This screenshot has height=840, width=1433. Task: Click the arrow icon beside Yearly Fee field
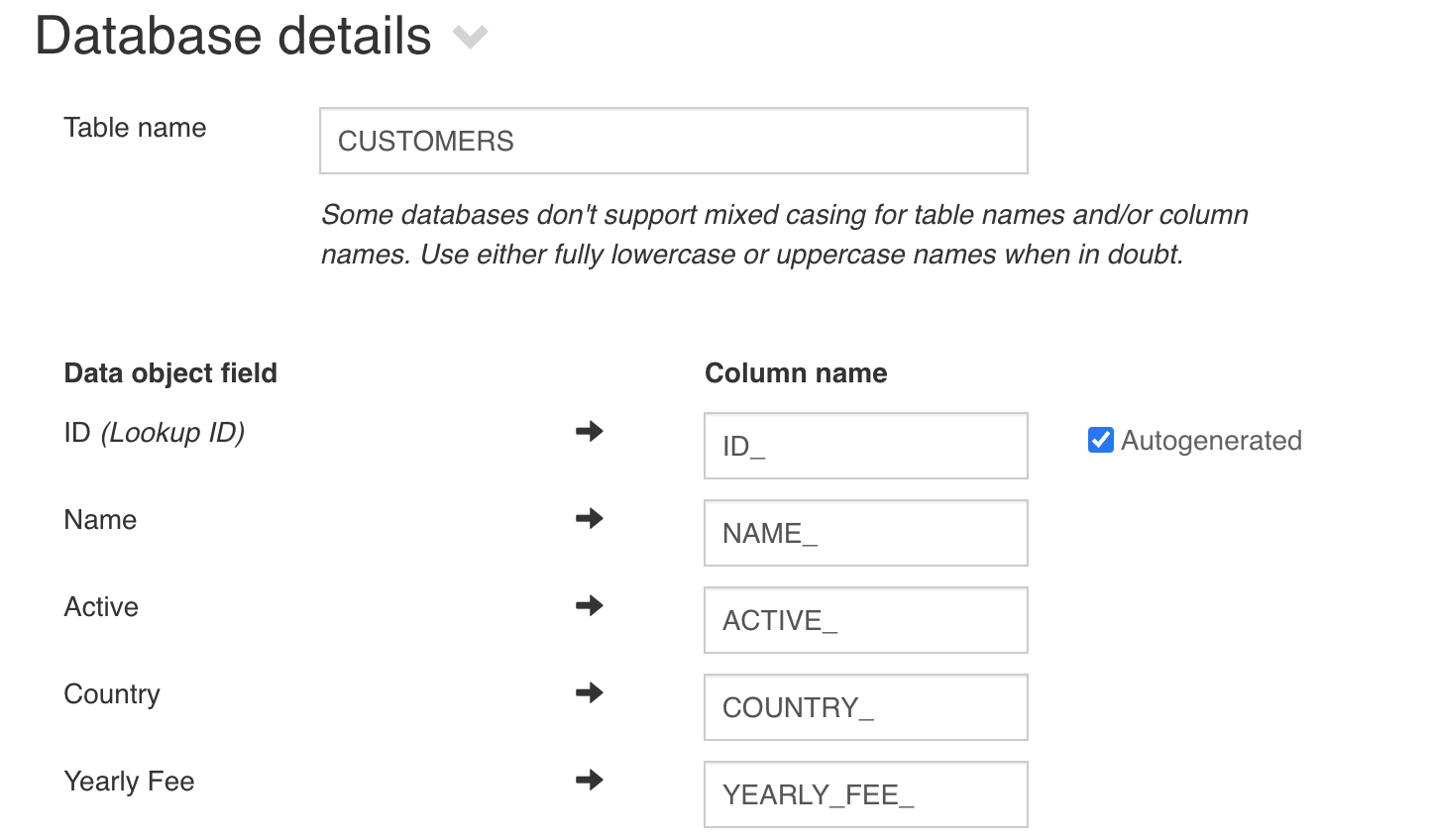590,781
